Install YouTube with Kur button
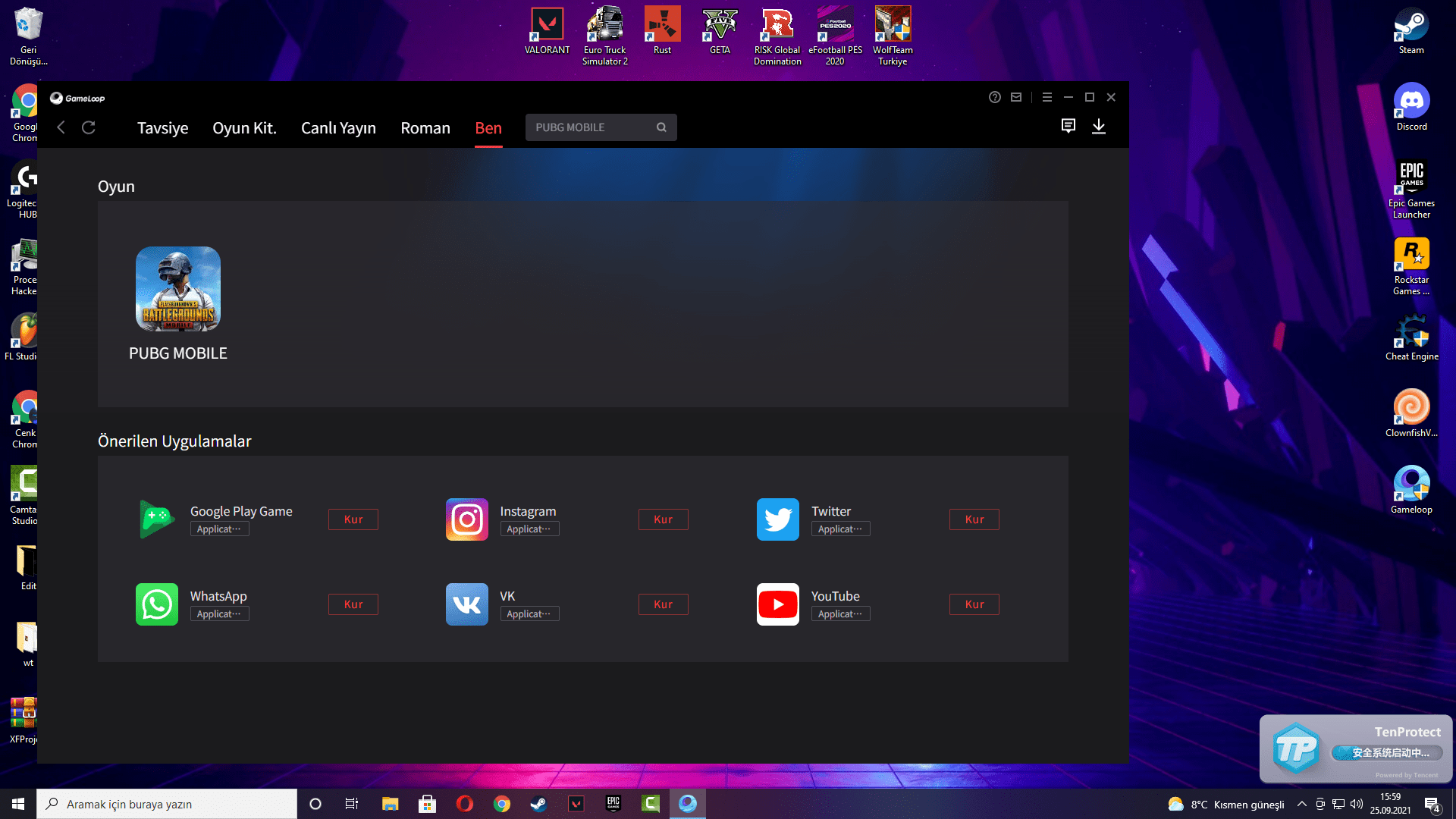This screenshot has height=819, width=1456. [974, 604]
